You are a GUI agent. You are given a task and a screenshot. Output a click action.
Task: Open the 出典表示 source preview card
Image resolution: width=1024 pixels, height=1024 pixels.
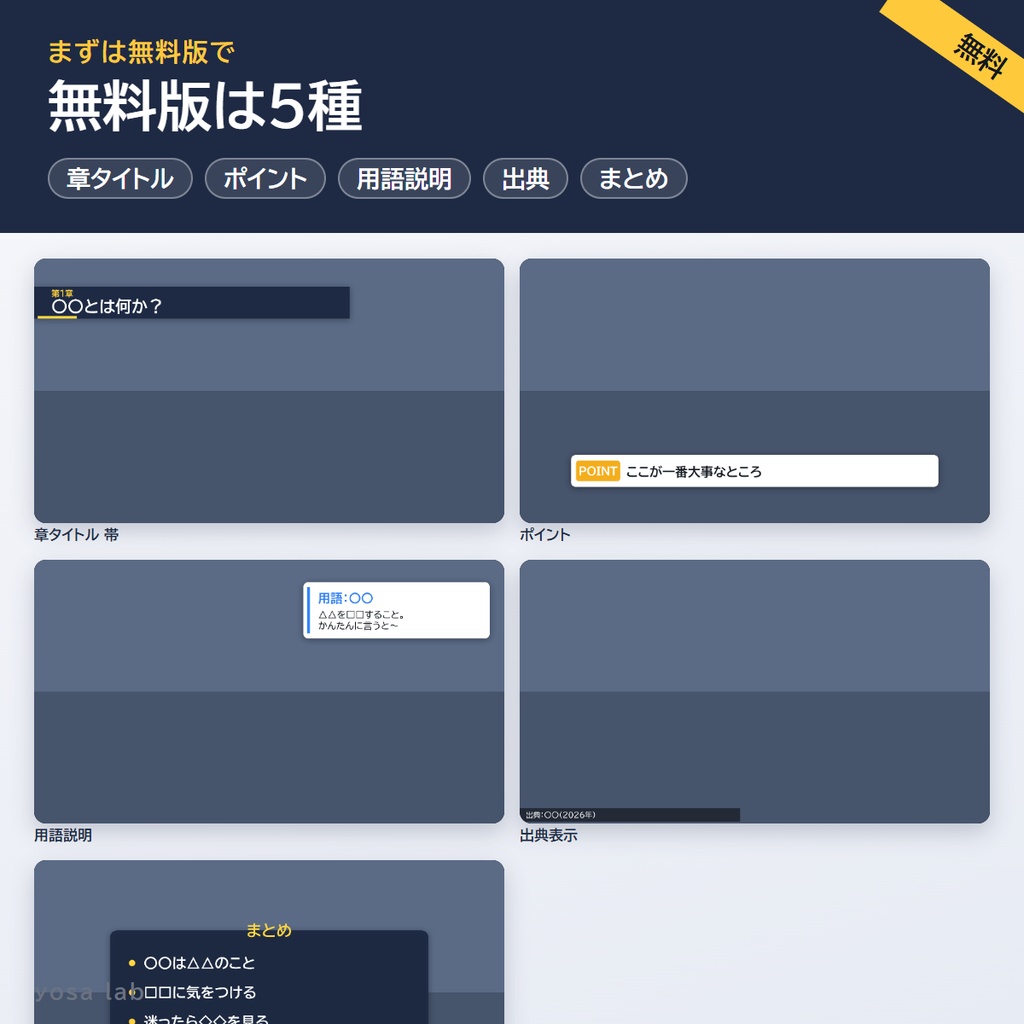click(755, 692)
